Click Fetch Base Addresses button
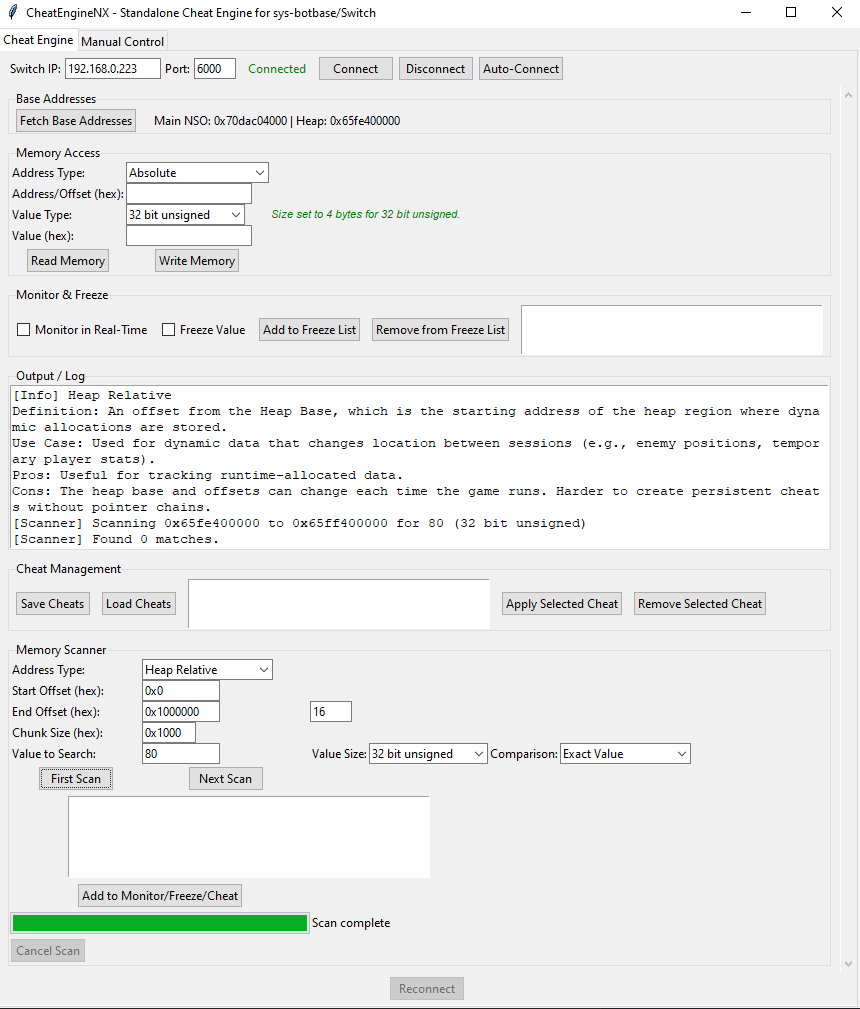 pos(76,120)
